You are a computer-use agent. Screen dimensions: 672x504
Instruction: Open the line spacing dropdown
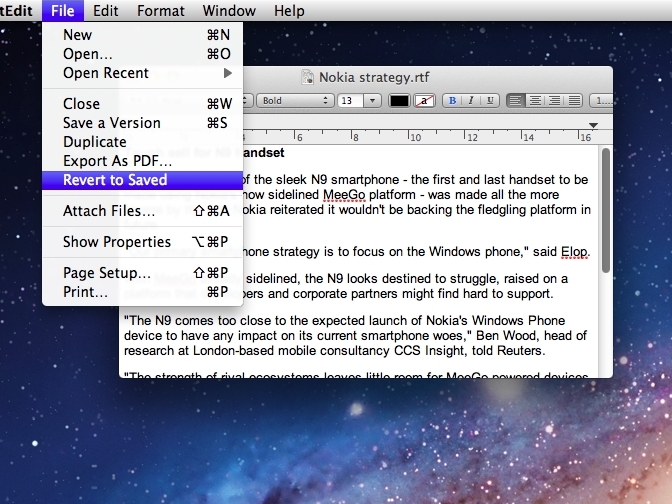pos(601,101)
